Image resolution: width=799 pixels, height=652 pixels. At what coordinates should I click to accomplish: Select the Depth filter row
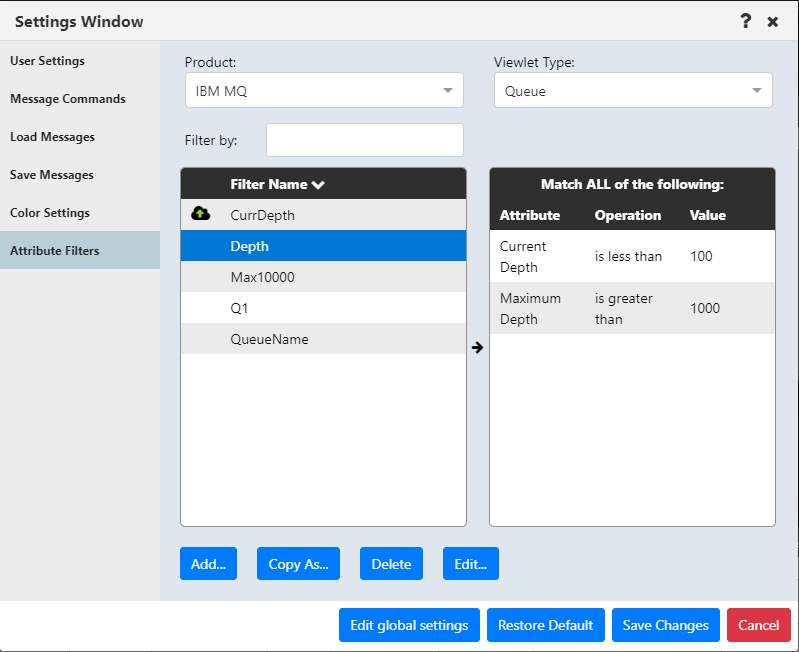[x=324, y=246]
